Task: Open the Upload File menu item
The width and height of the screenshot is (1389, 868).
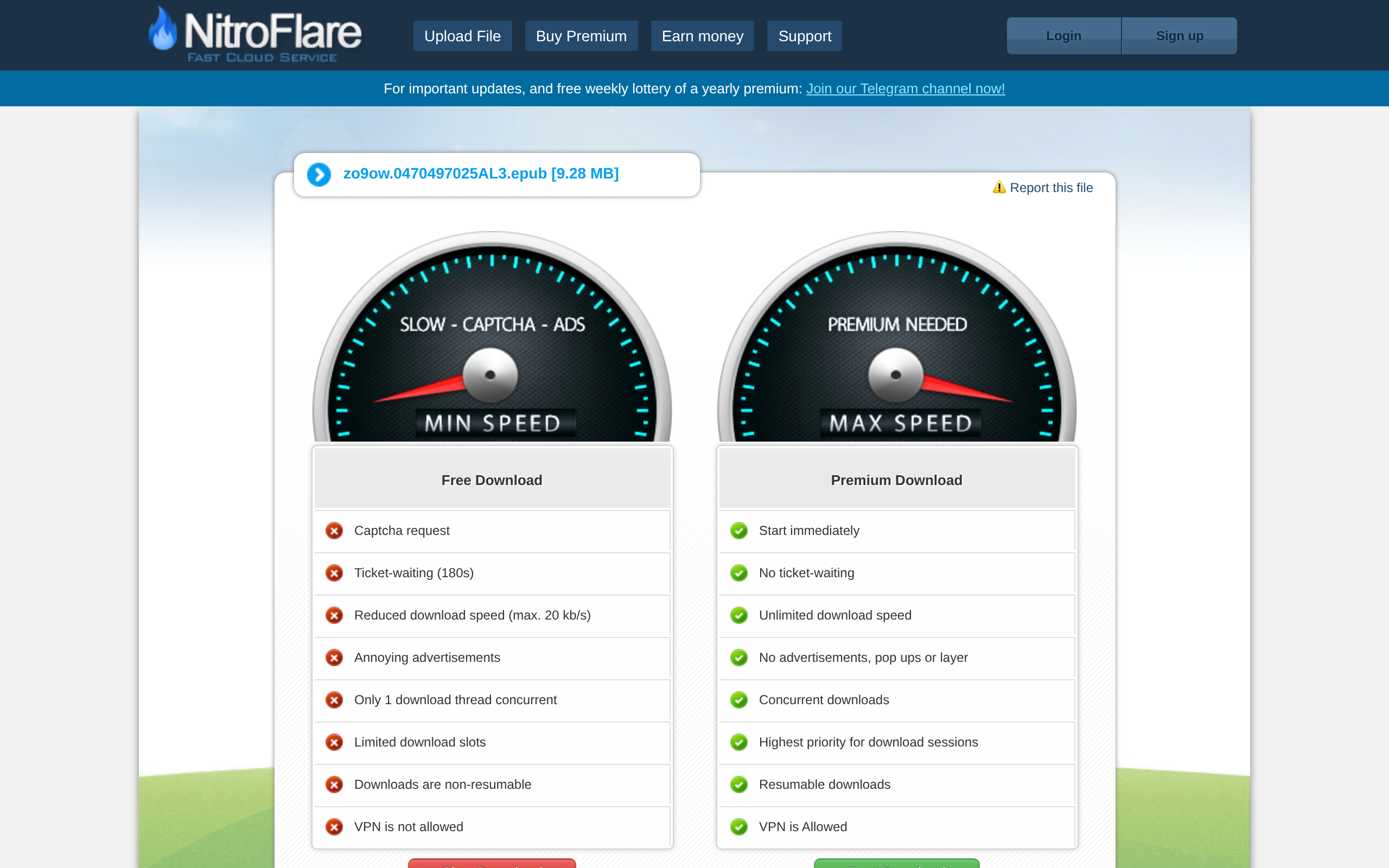Action: (x=463, y=36)
